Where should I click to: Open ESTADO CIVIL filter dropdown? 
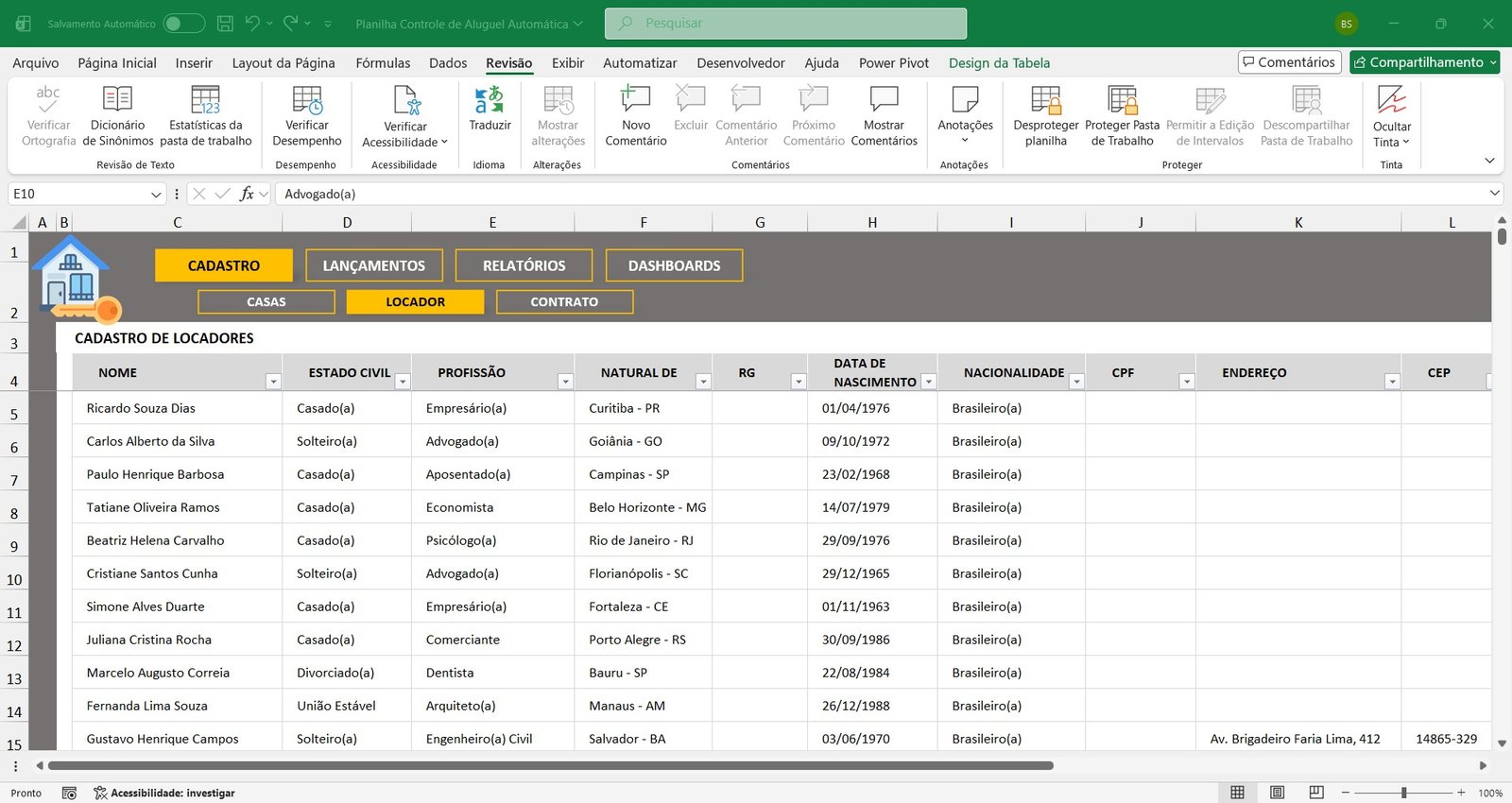[403, 382]
